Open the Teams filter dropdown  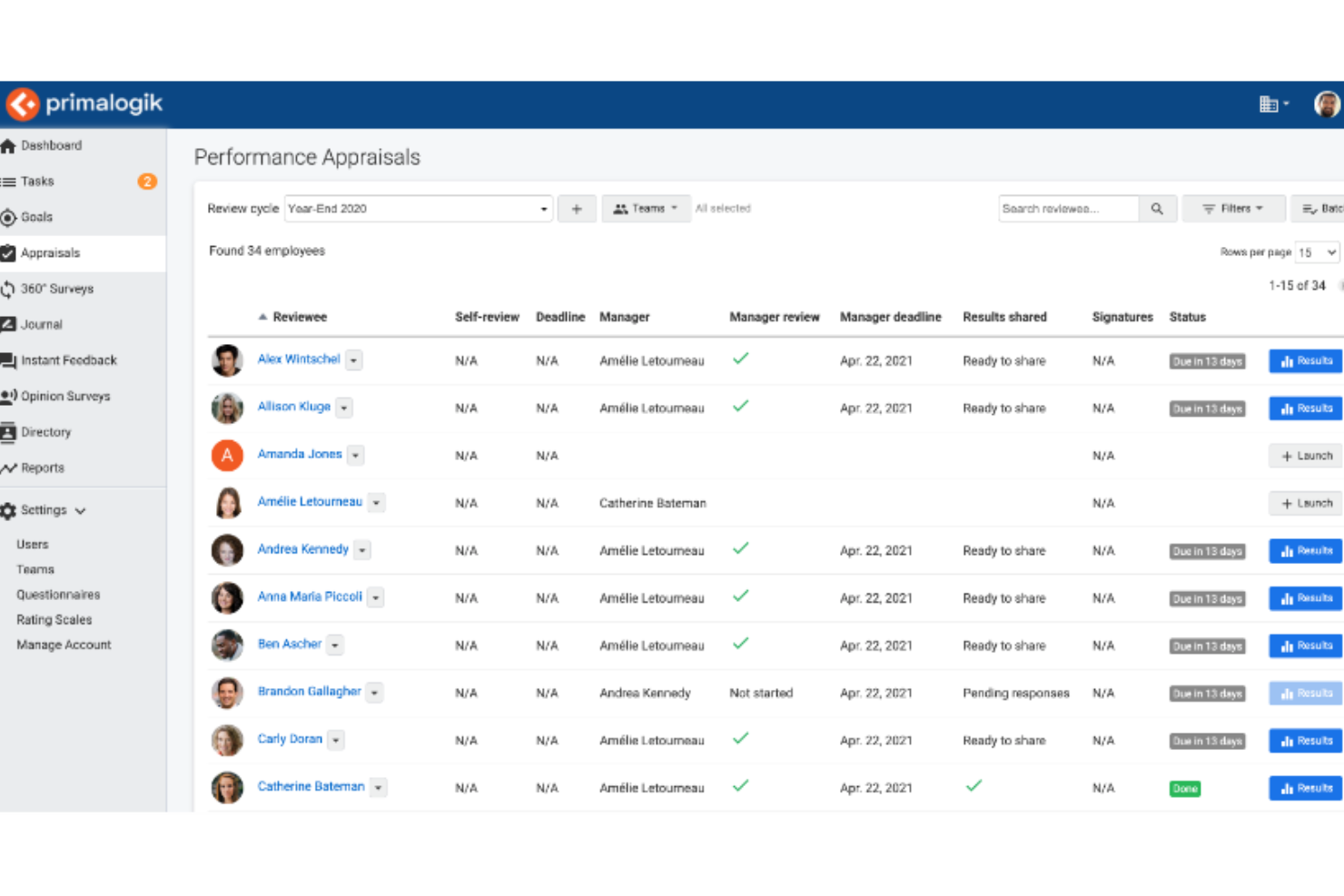pyautogui.click(x=646, y=209)
